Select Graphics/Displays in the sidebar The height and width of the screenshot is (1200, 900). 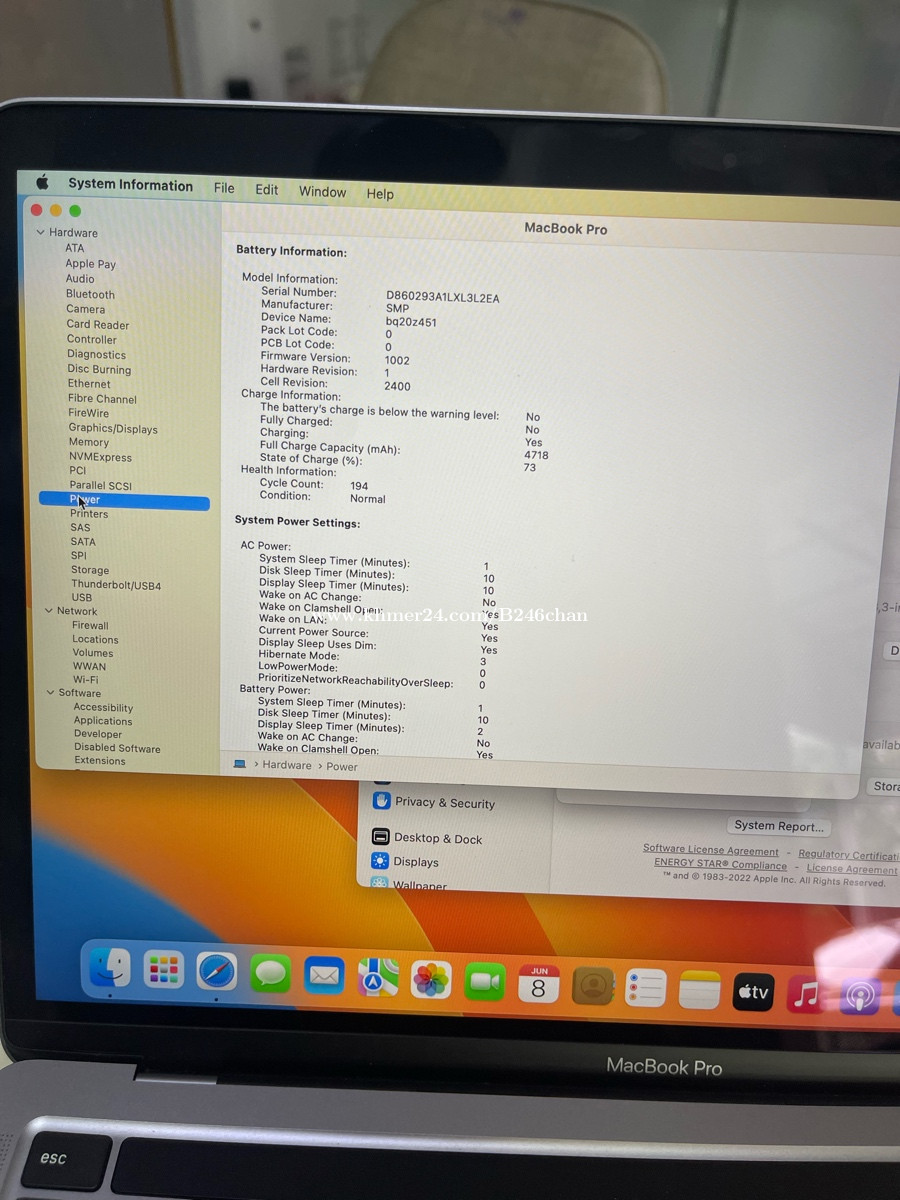[x=113, y=428]
